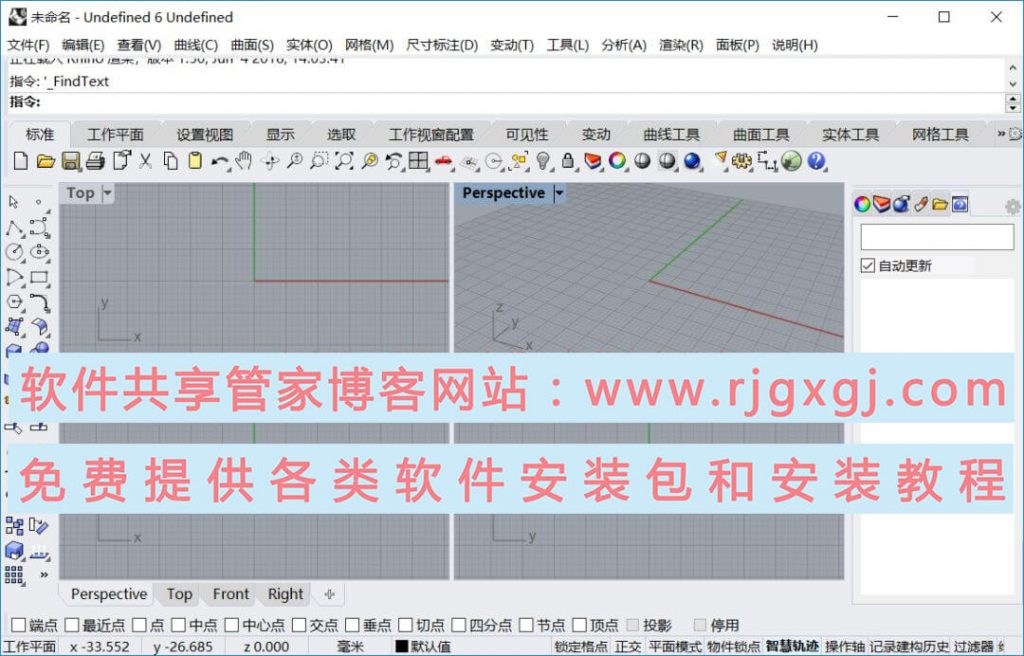Add a viewport tab with plus button
1024x656 pixels.
point(330,594)
